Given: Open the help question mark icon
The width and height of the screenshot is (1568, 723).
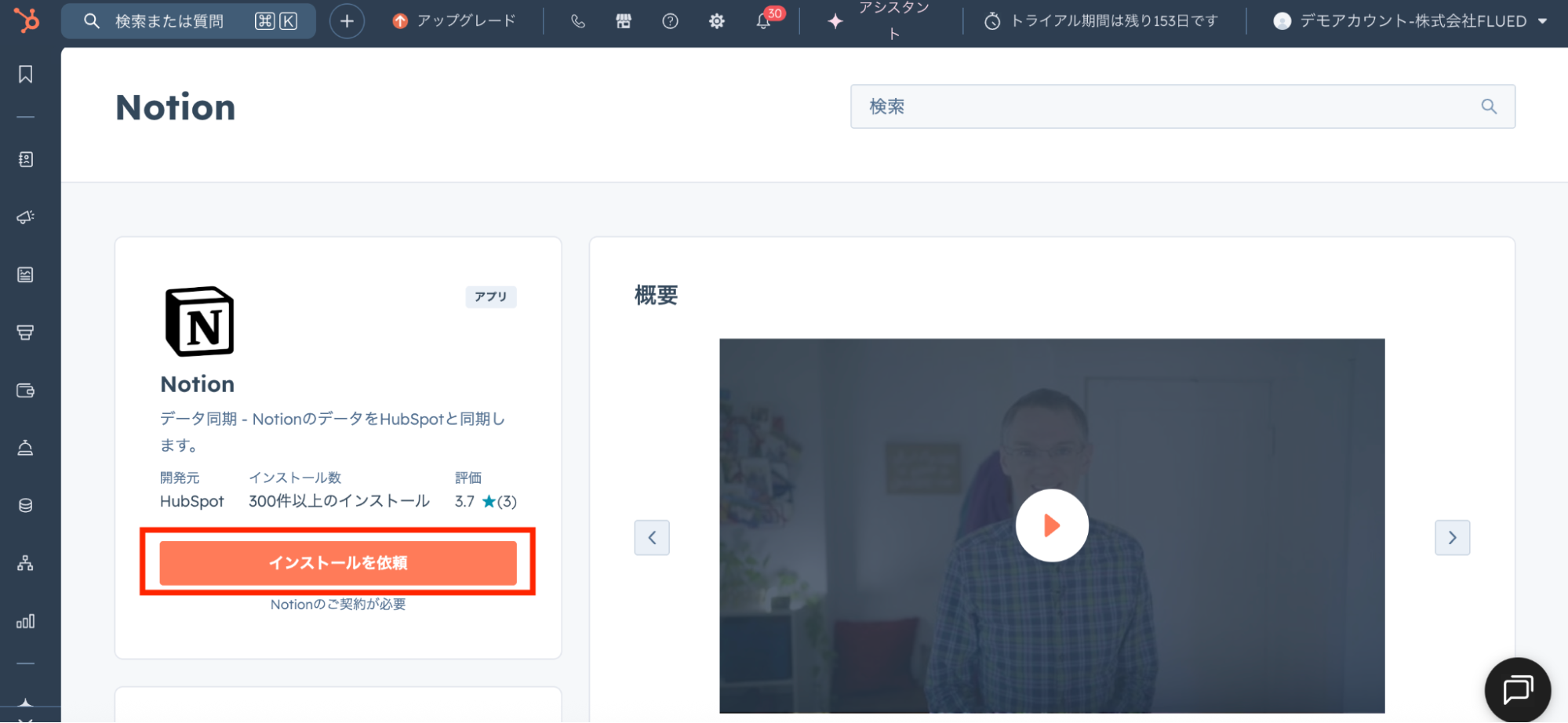Looking at the screenshot, I should tap(670, 21).
